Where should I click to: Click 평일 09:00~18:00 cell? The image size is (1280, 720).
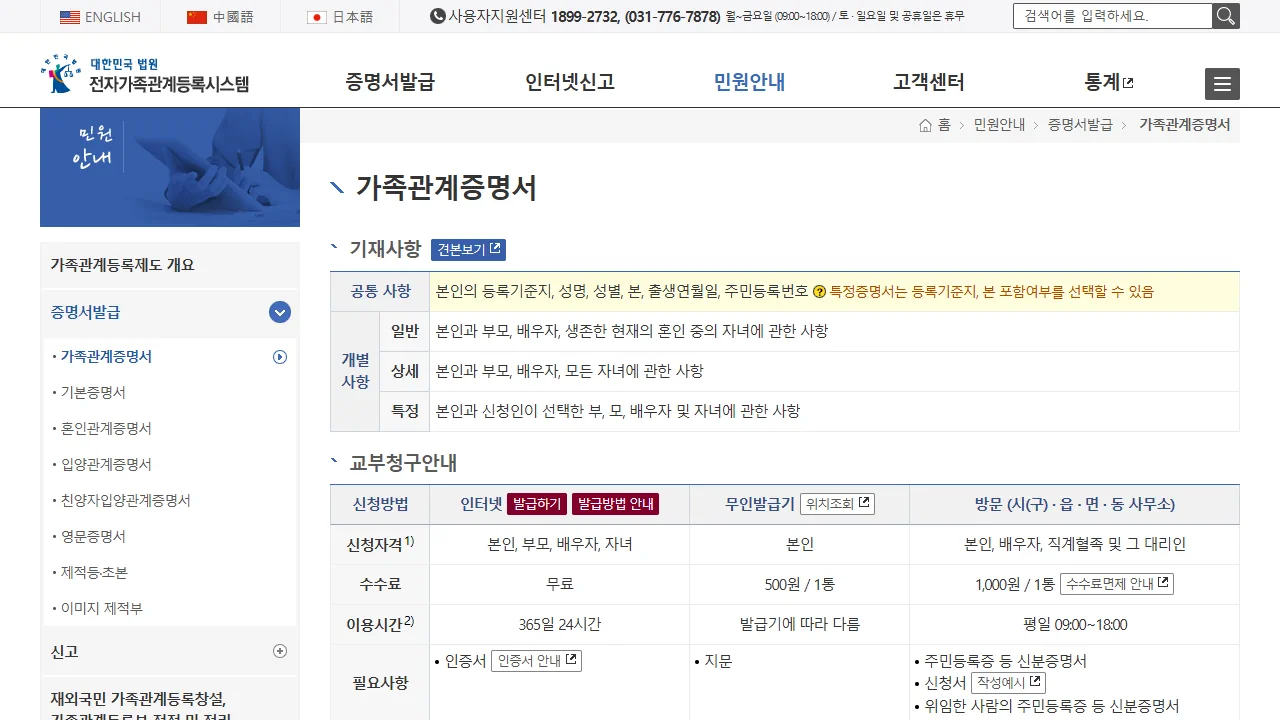click(1075, 624)
